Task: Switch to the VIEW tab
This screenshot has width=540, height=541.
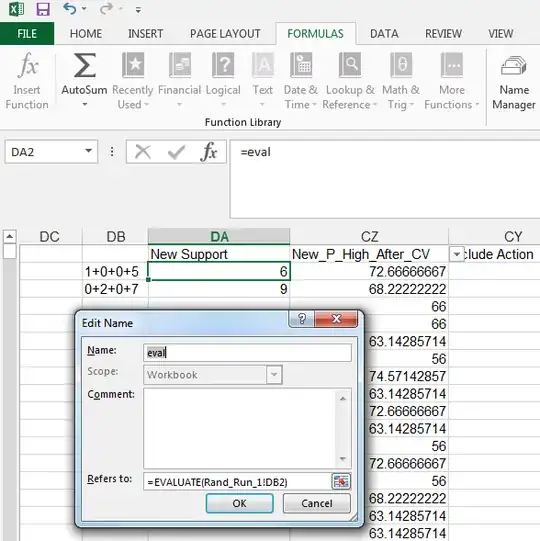Action: (x=500, y=33)
